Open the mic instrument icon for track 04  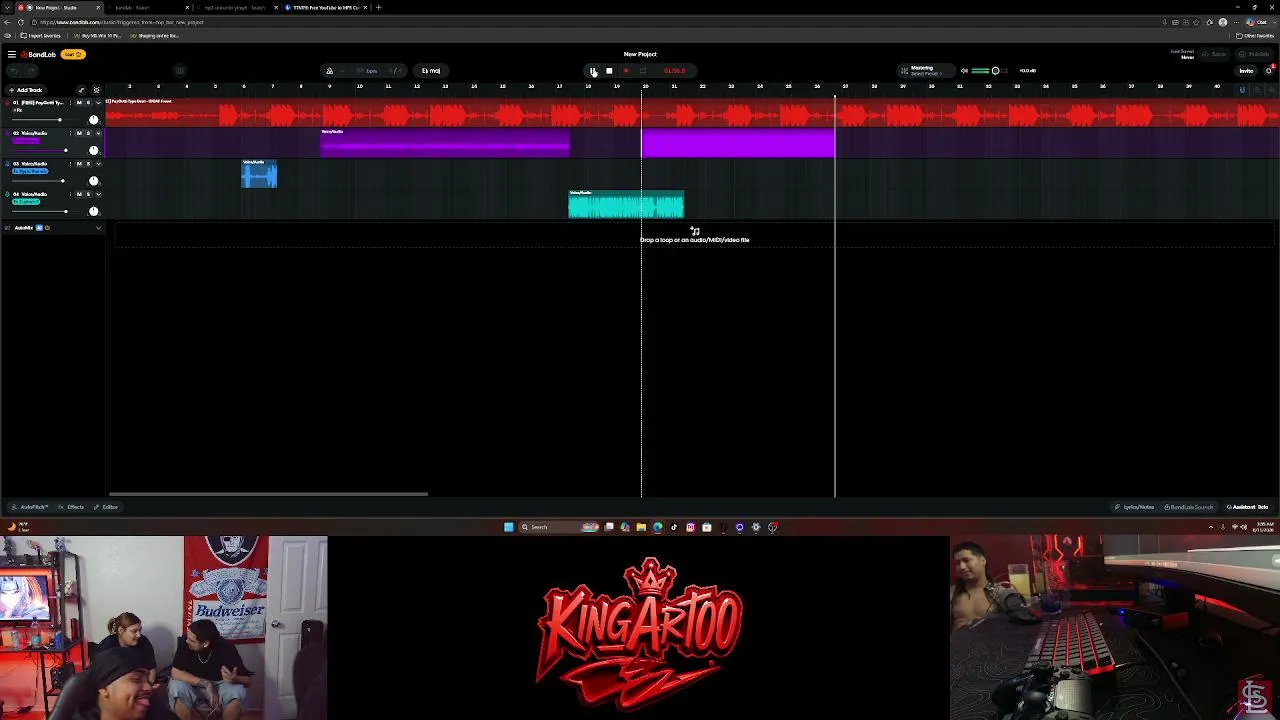click(7, 194)
